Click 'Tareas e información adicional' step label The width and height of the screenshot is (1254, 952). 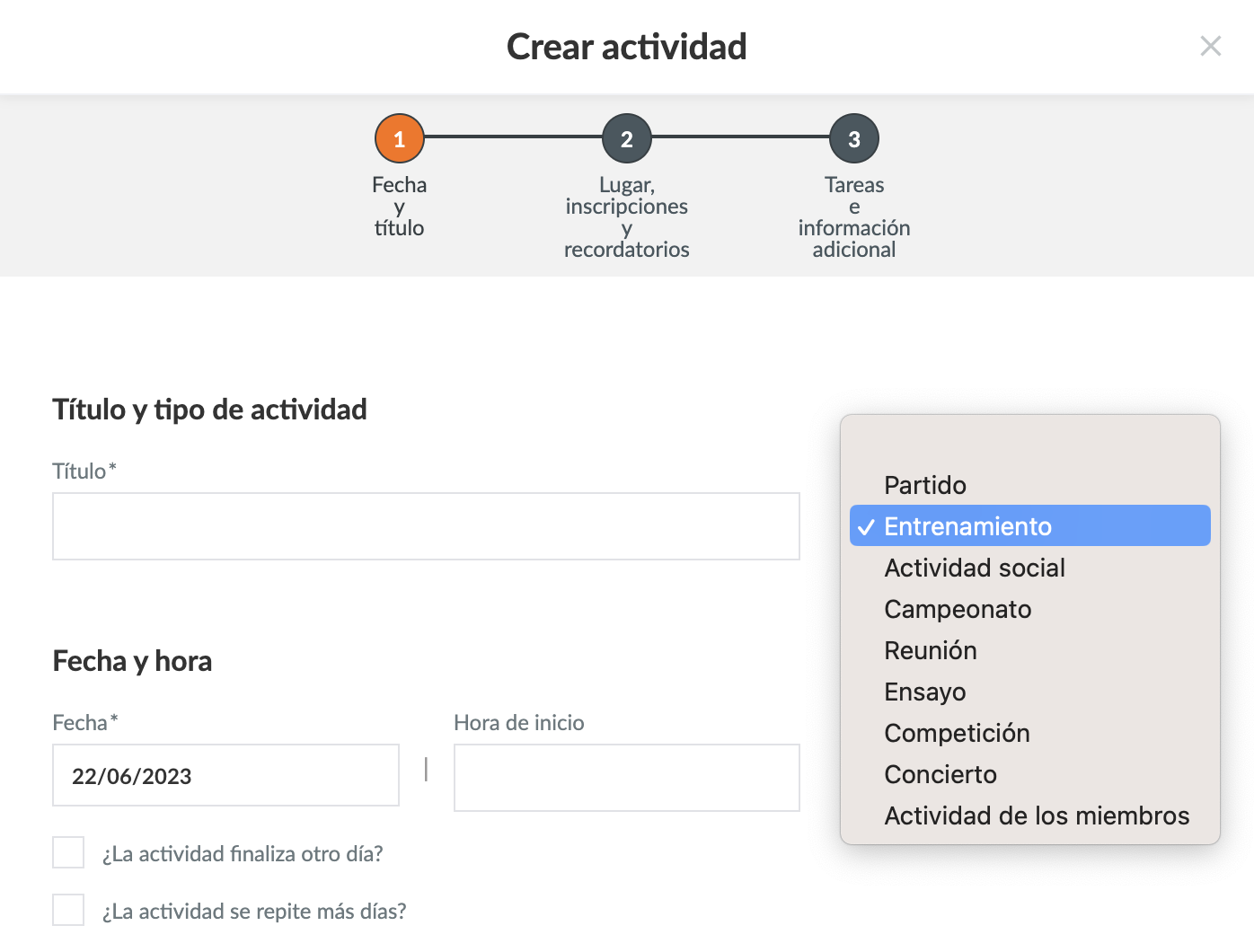pos(854,217)
